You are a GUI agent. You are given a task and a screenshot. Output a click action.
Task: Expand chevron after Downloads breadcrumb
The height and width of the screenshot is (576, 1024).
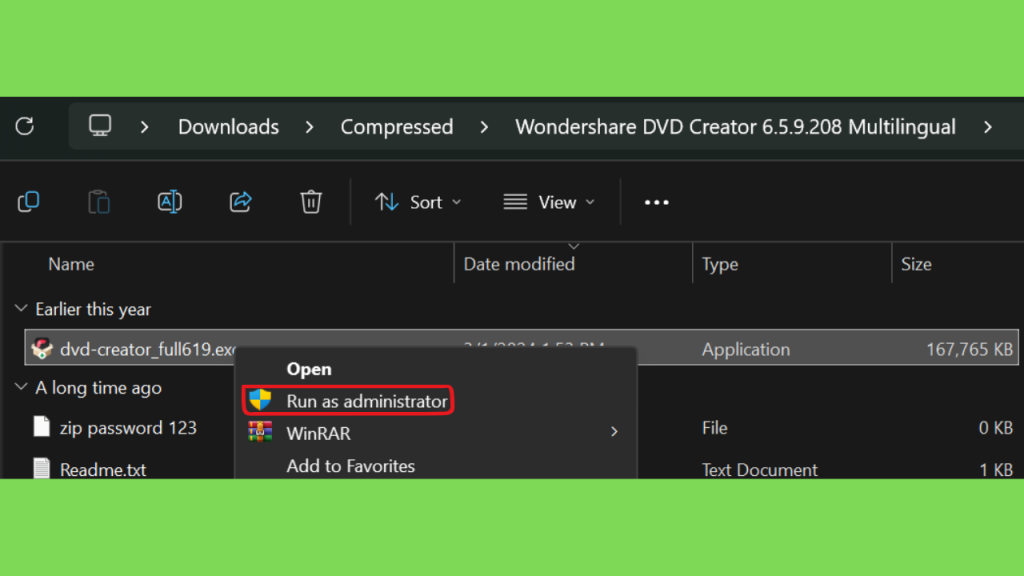click(x=310, y=127)
